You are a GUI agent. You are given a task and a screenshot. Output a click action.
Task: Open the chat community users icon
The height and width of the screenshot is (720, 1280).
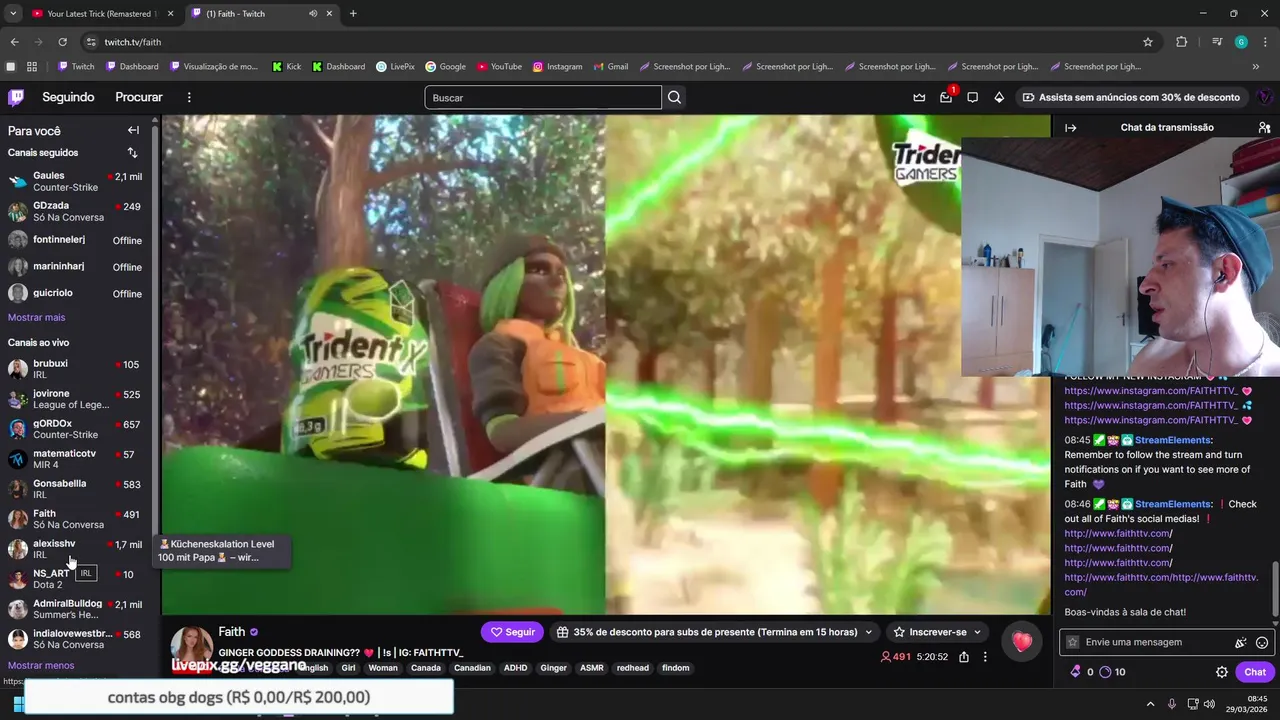1264,128
